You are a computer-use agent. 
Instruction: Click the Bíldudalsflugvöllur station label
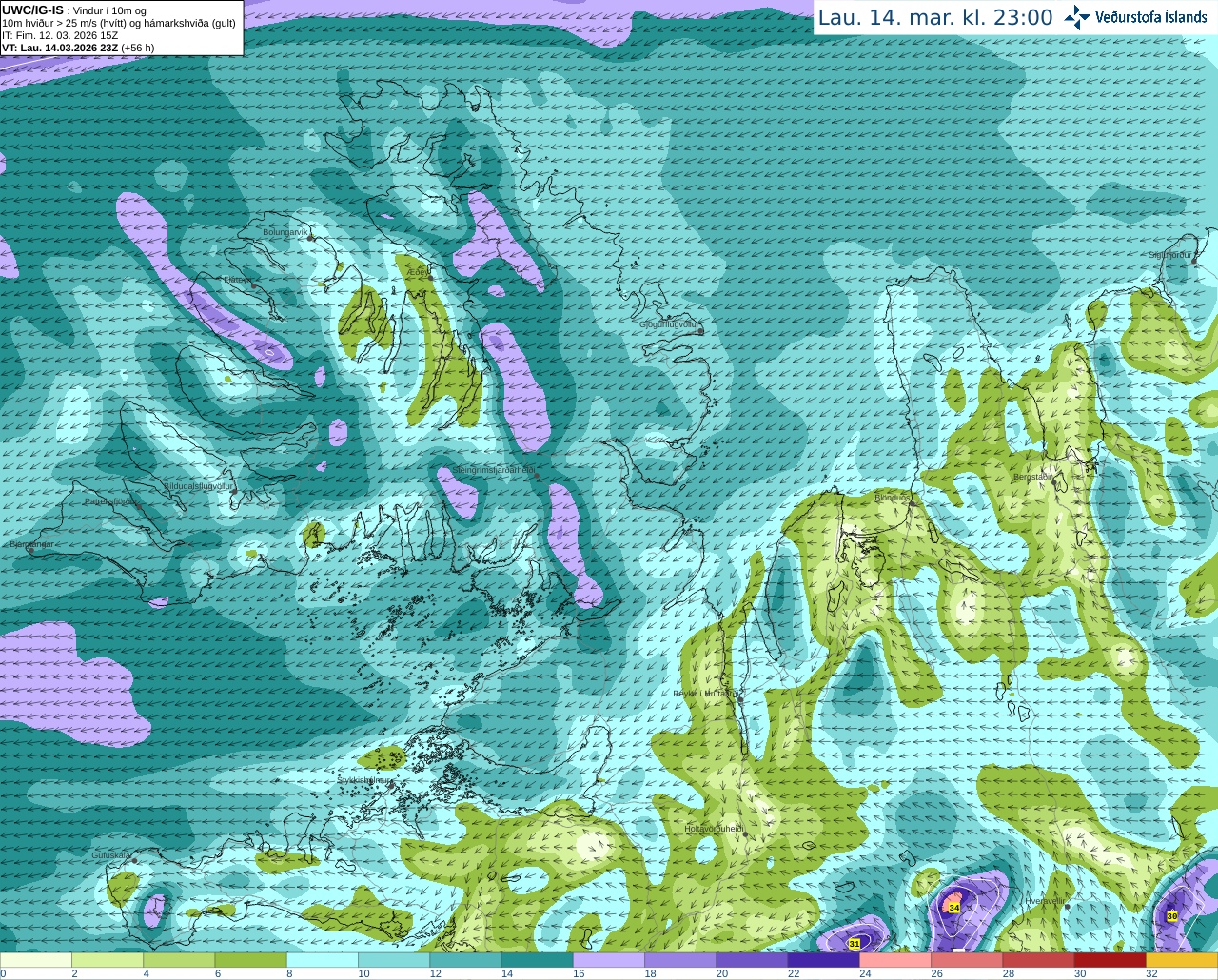coord(198,486)
